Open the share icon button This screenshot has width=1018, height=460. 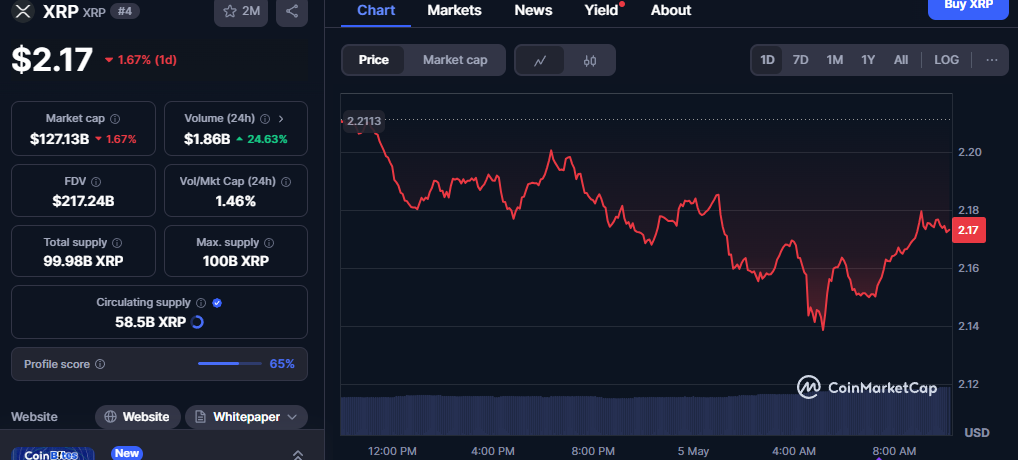pyautogui.click(x=292, y=11)
